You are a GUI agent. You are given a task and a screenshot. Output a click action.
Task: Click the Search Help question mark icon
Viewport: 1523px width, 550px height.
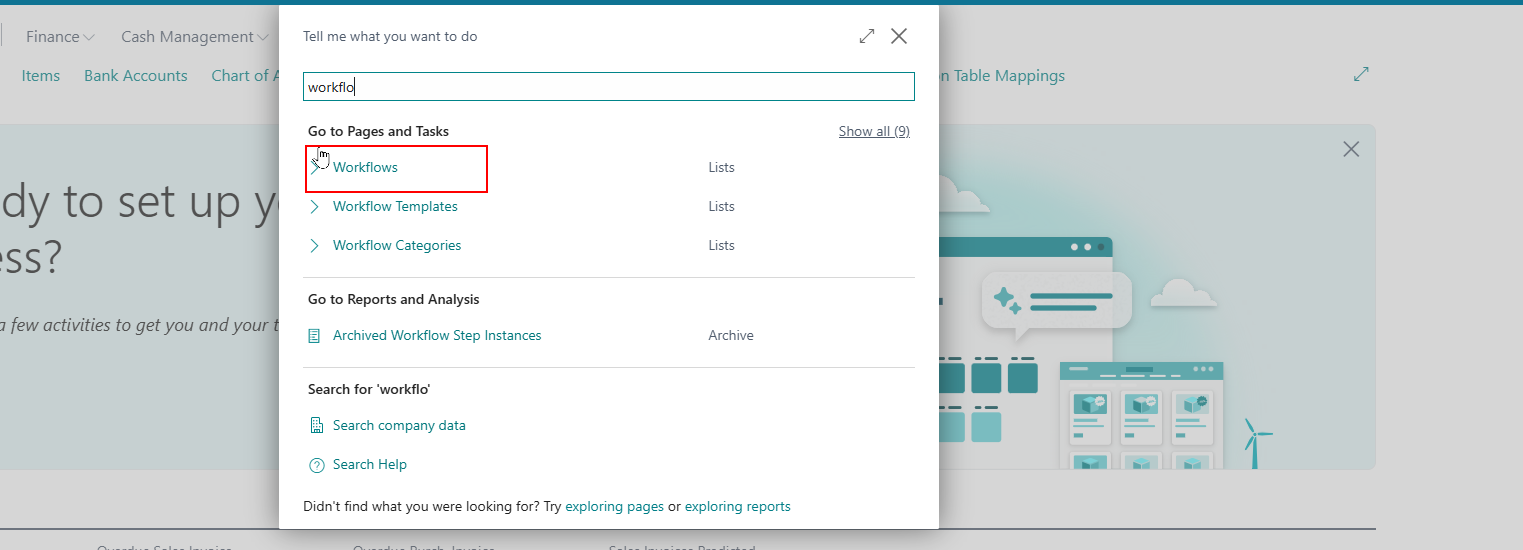pyautogui.click(x=316, y=465)
